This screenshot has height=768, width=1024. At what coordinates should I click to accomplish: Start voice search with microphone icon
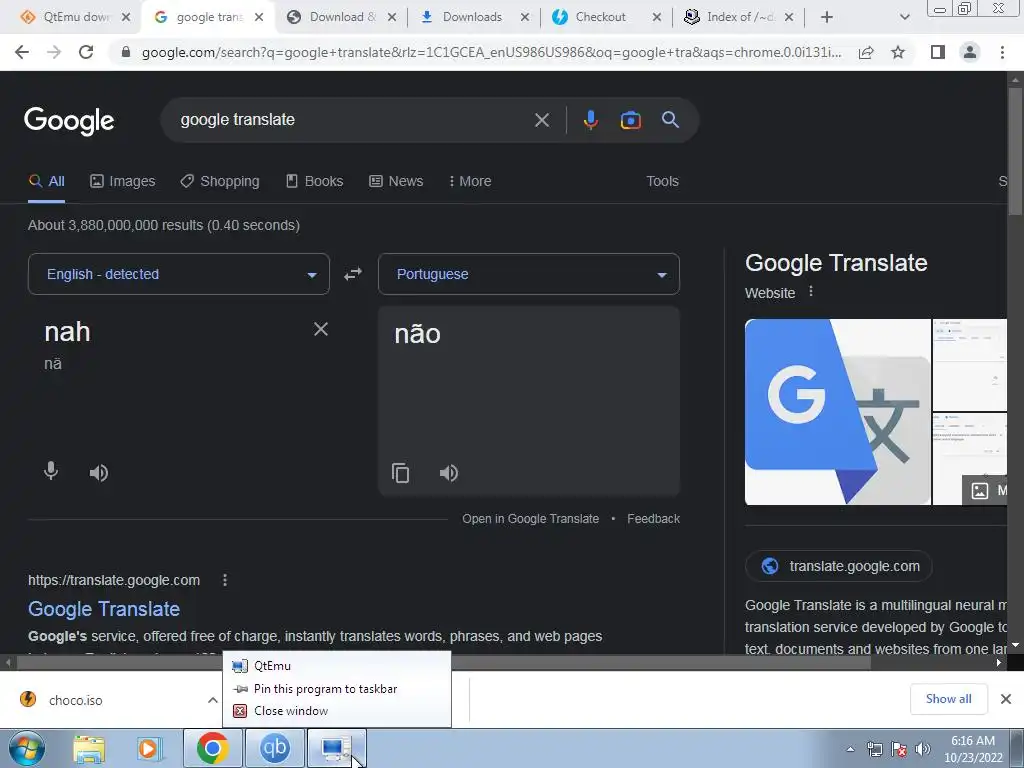[590, 120]
